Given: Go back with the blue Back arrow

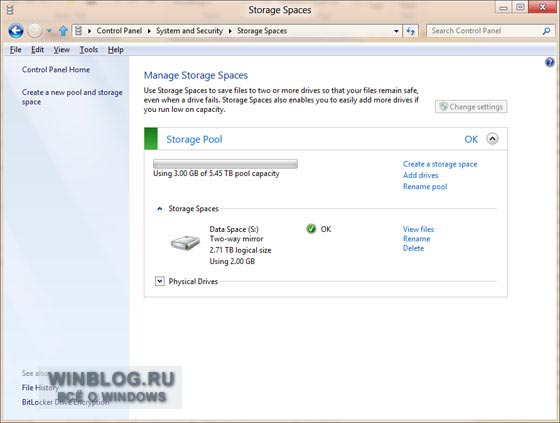Looking at the screenshot, I should pyautogui.click(x=16, y=31).
